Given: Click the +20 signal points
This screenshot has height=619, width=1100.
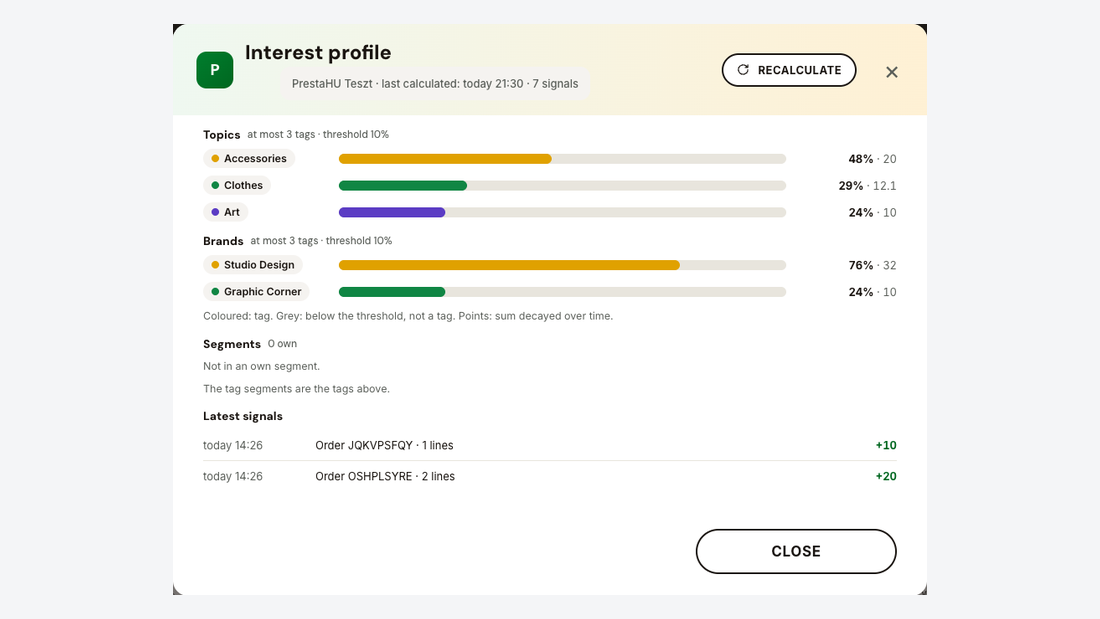Looking at the screenshot, I should coord(885,476).
